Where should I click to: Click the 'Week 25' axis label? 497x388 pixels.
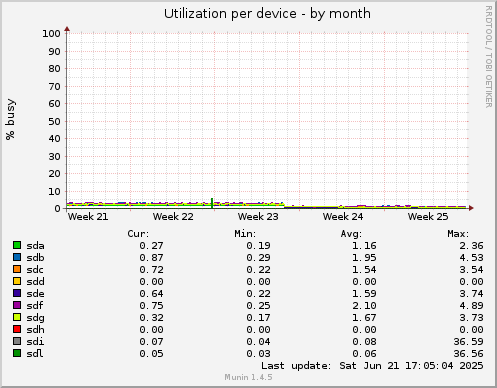tap(428, 217)
